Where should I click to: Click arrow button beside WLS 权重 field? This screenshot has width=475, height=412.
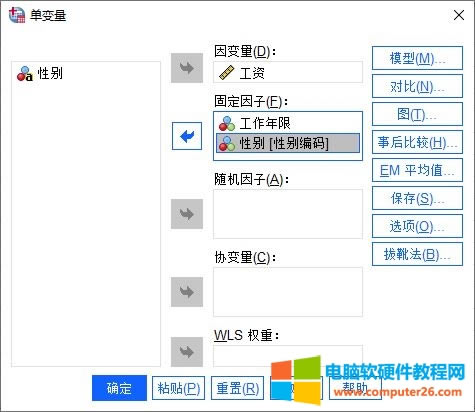tap(187, 352)
